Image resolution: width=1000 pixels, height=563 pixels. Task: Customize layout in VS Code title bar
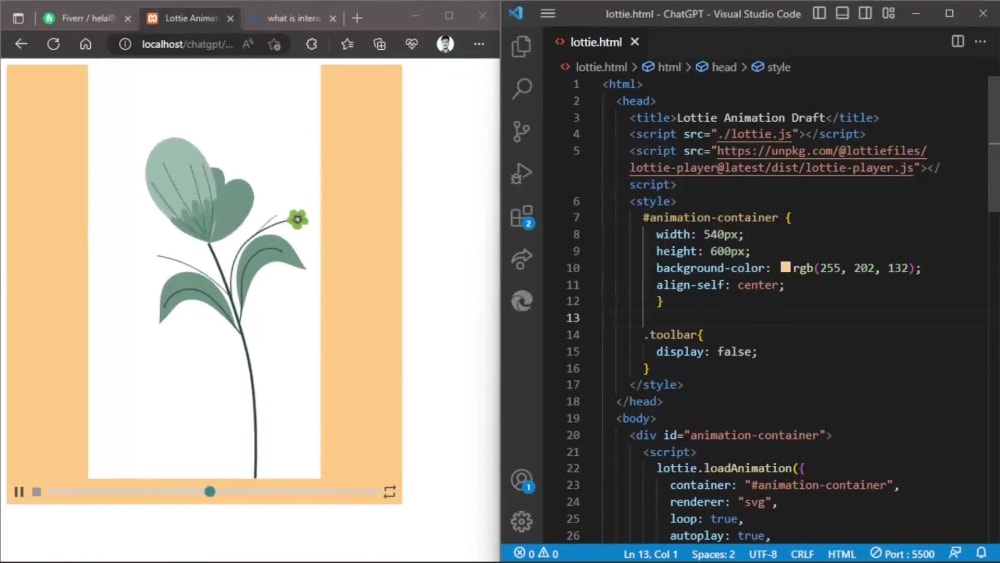click(x=888, y=13)
